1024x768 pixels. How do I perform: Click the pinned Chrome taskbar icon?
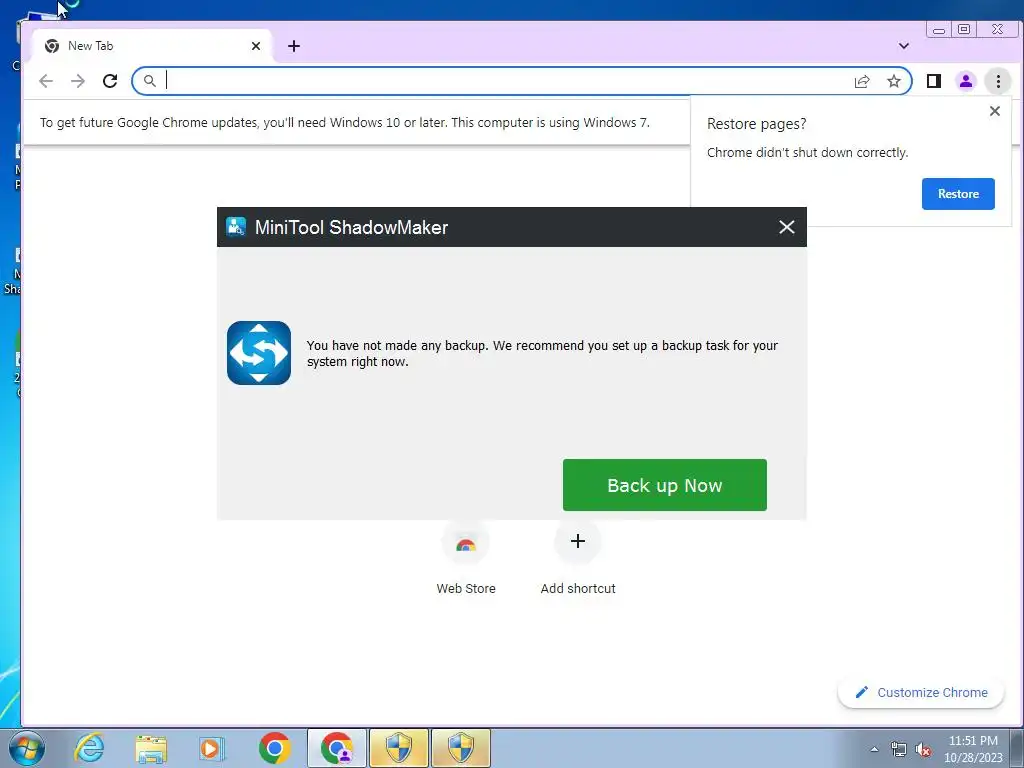[274, 748]
